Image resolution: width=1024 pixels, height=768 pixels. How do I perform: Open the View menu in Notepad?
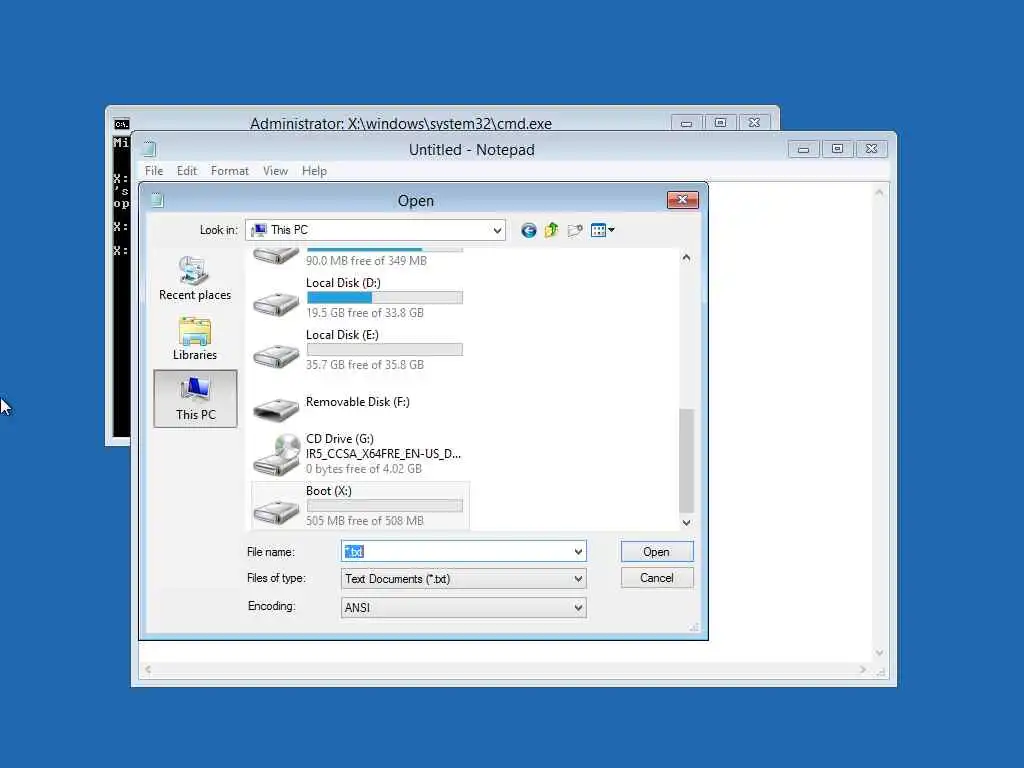[x=275, y=170]
